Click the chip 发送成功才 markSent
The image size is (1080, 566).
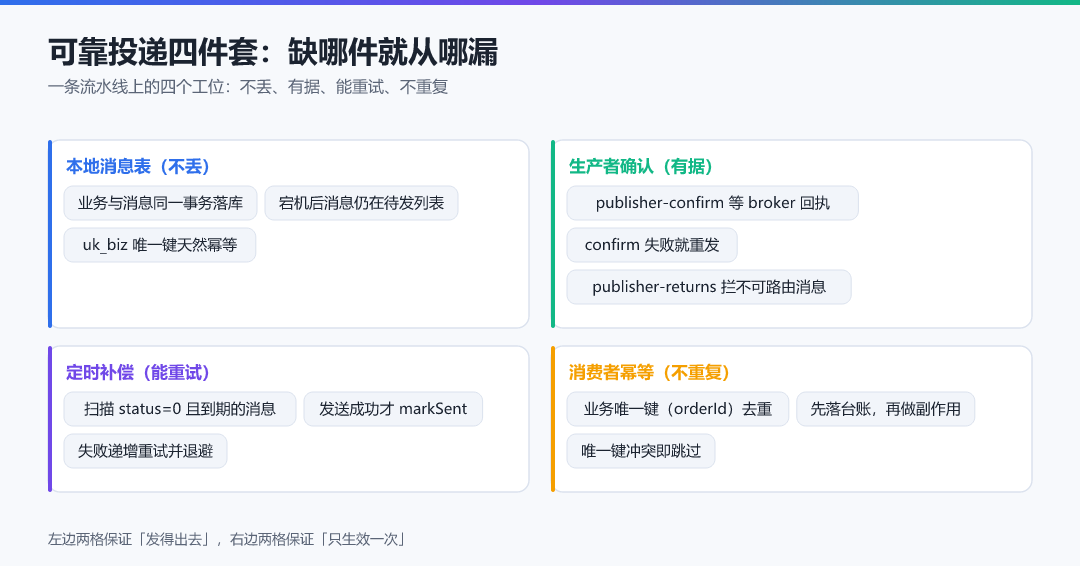point(393,409)
